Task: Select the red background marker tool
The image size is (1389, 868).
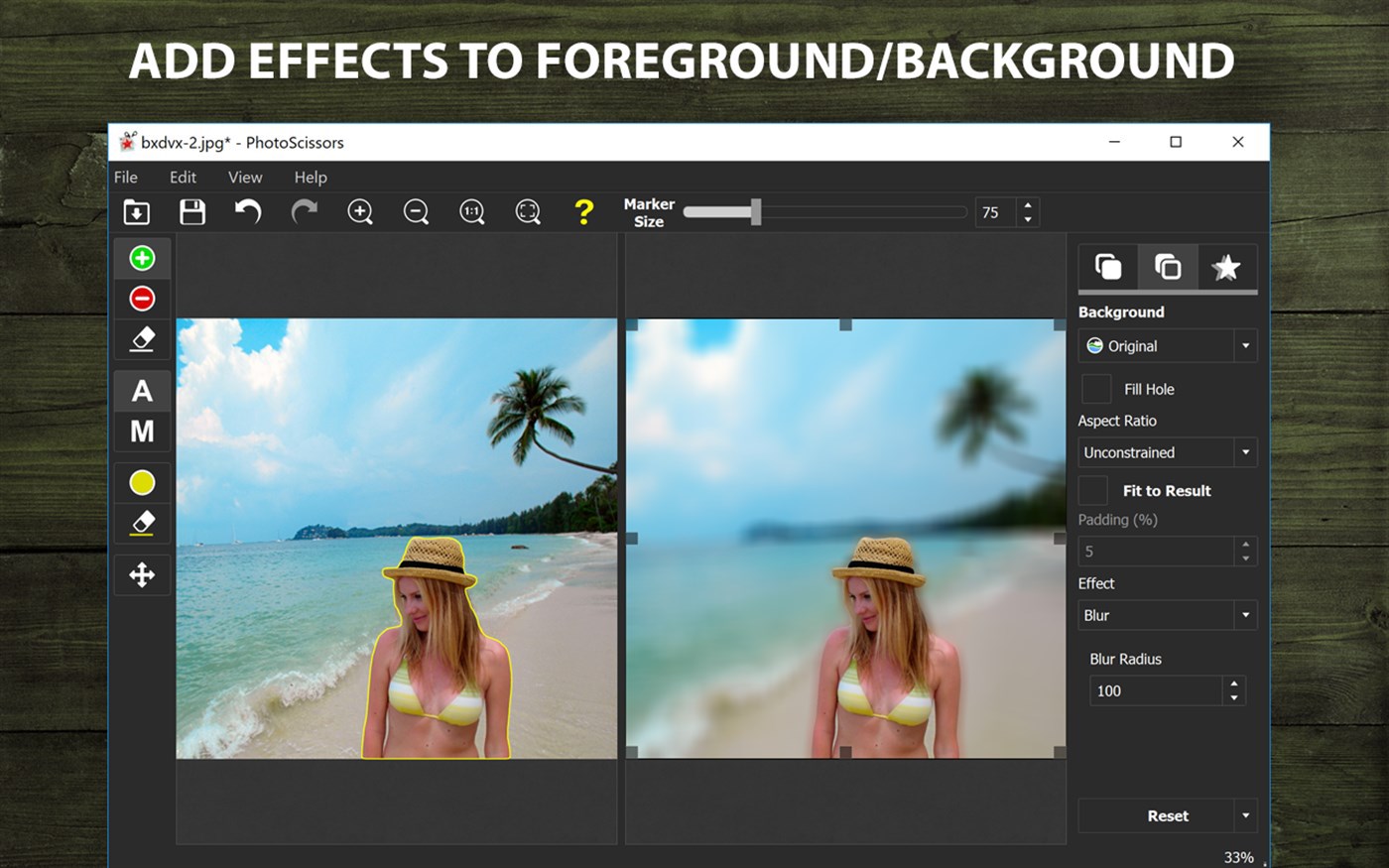Action: (142, 299)
